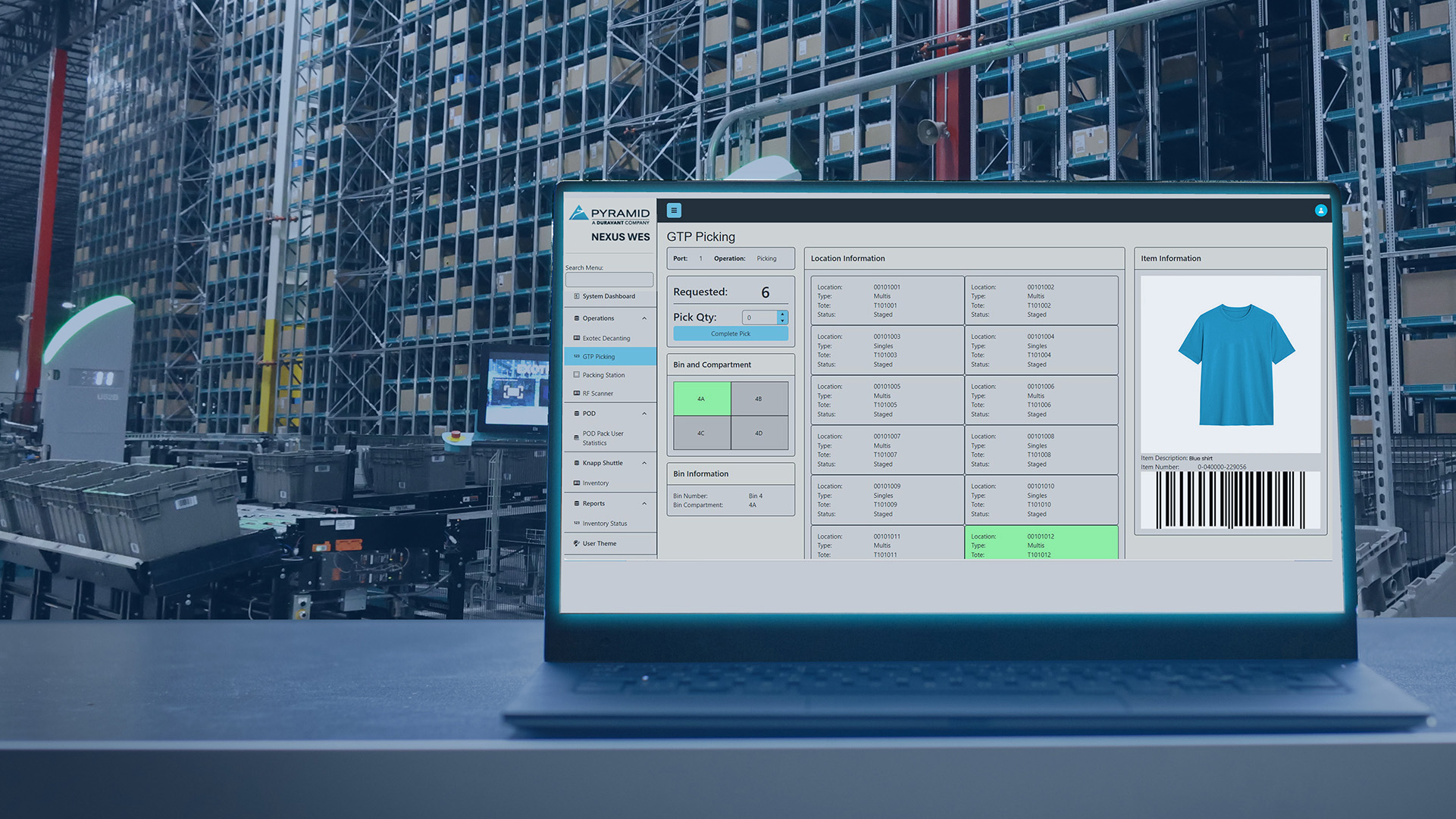Select compartment 4D
Image resolution: width=1456 pixels, height=819 pixels.
pos(759,433)
